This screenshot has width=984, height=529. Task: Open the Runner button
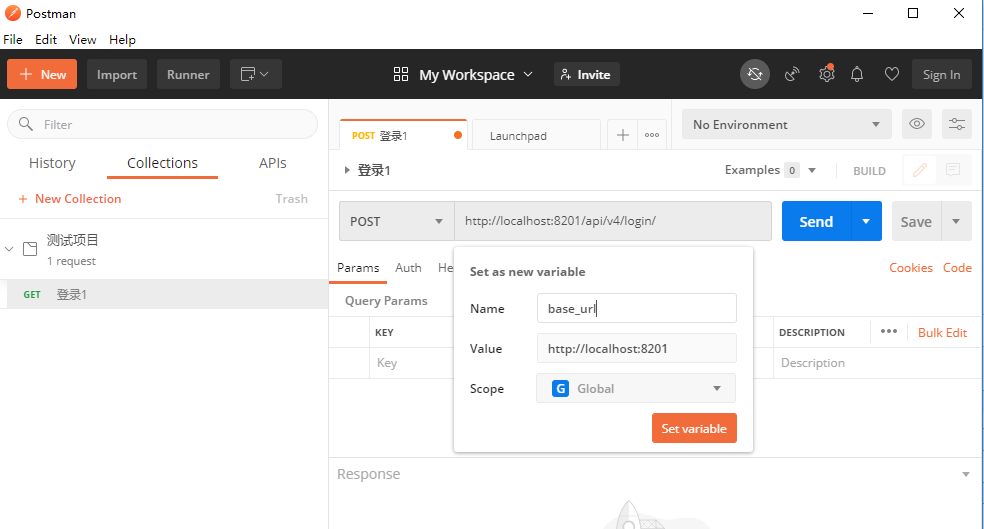(188, 74)
